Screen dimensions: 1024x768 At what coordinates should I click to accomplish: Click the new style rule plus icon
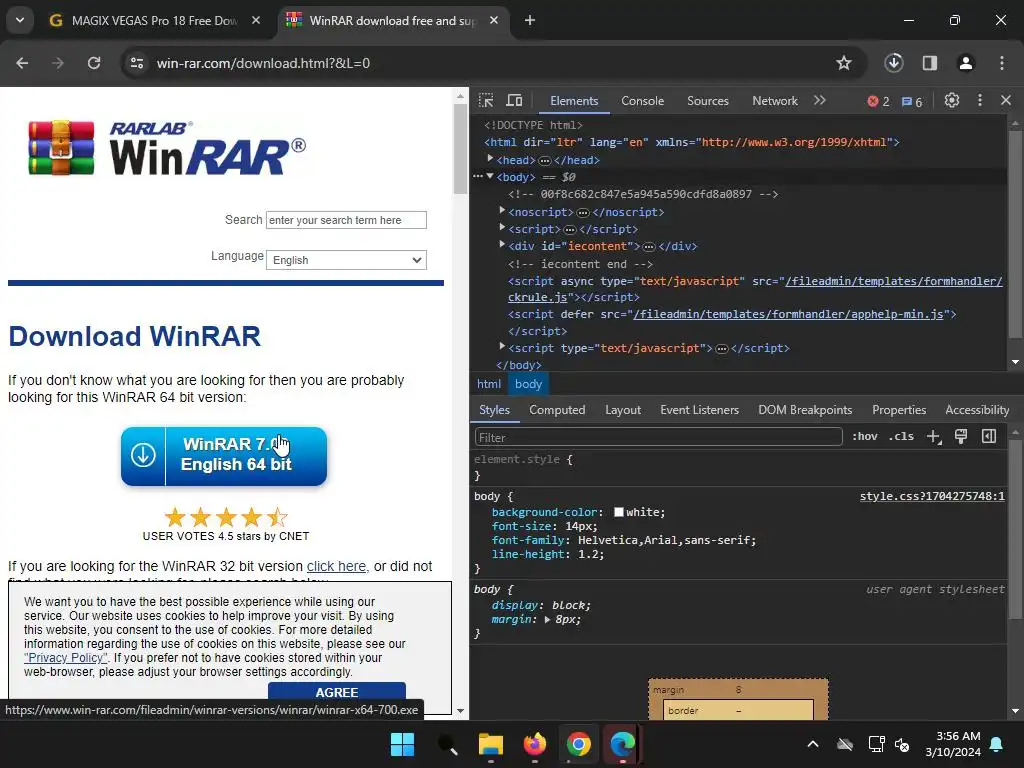[x=934, y=437]
